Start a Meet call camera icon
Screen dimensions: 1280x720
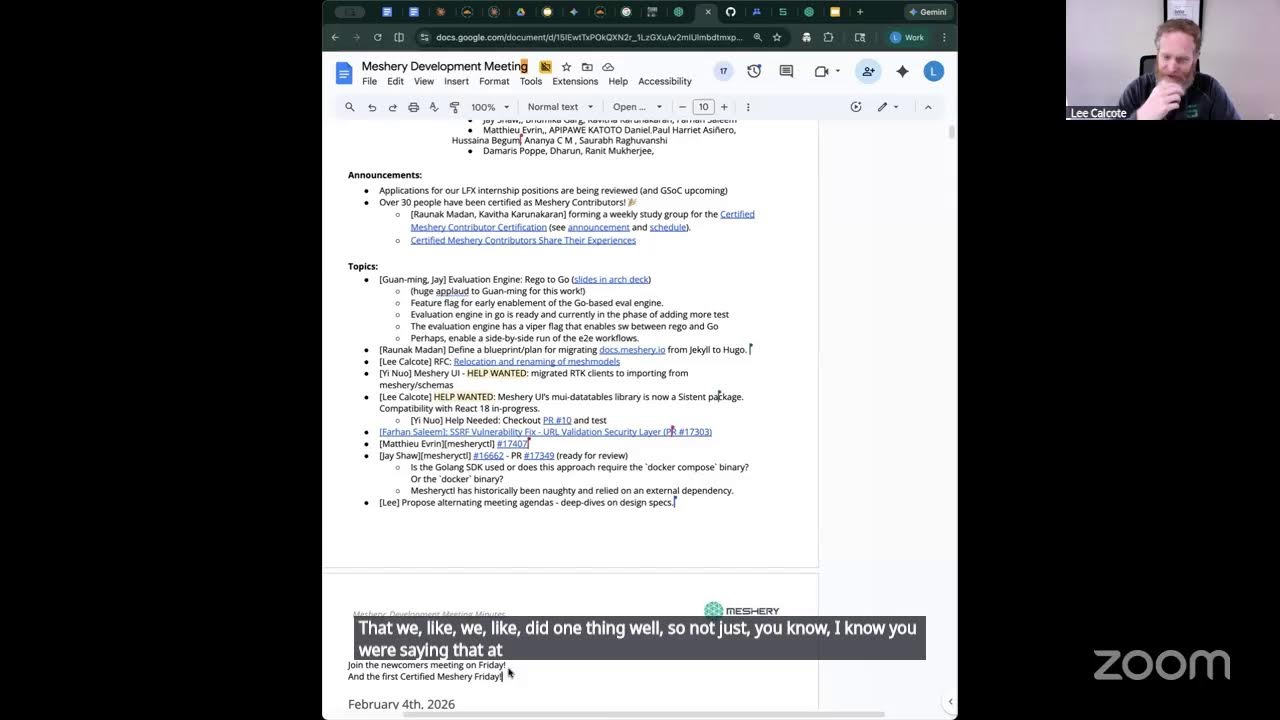point(821,71)
